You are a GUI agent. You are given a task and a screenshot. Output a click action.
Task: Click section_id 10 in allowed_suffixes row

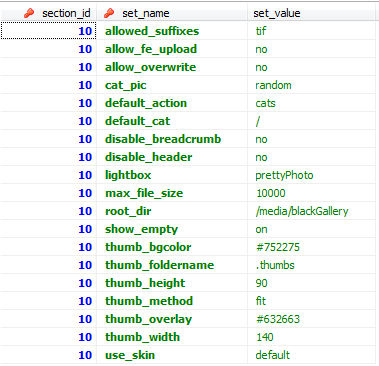click(x=48, y=31)
